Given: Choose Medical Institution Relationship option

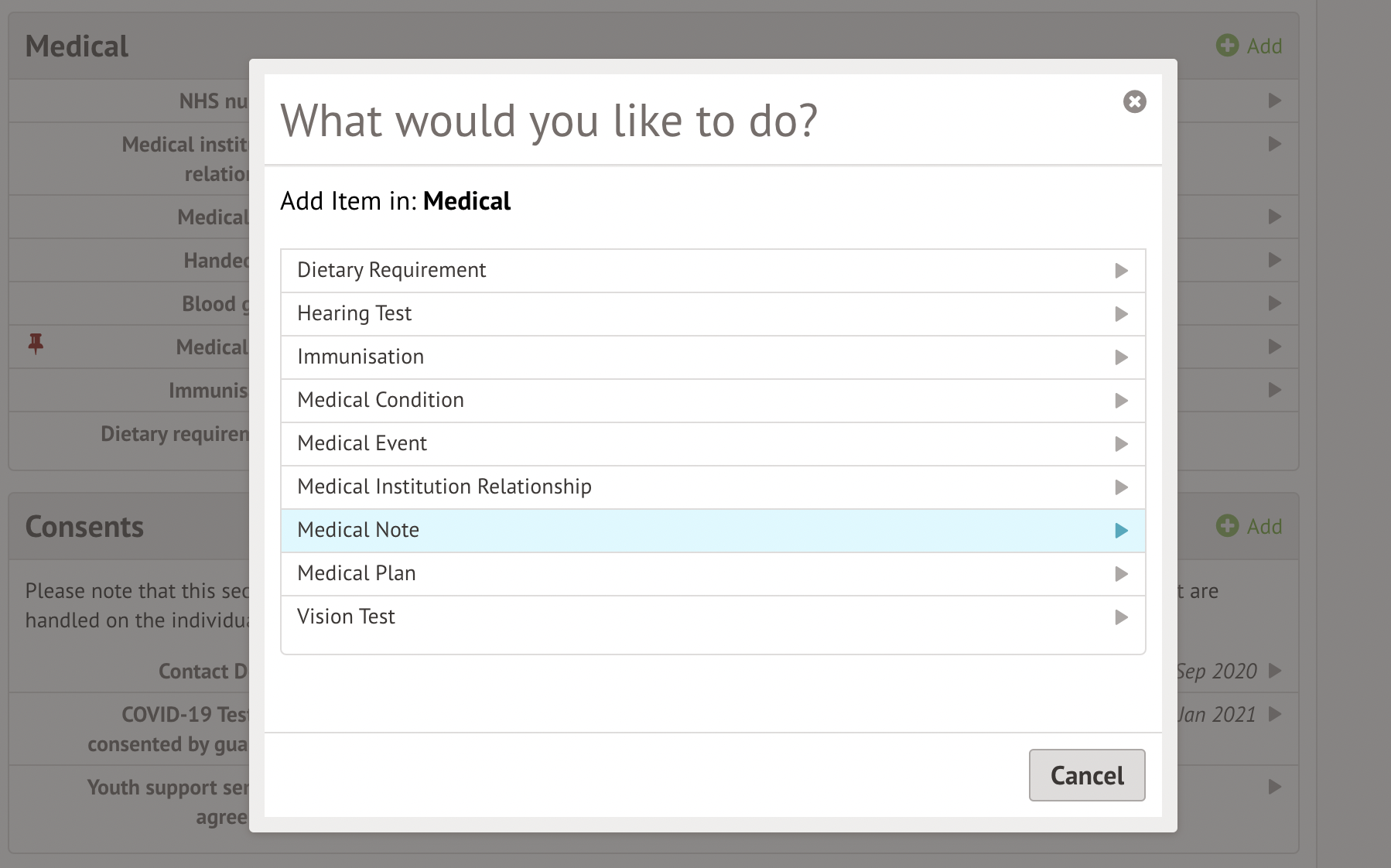Looking at the screenshot, I should pyautogui.click(x=444, y=487).
